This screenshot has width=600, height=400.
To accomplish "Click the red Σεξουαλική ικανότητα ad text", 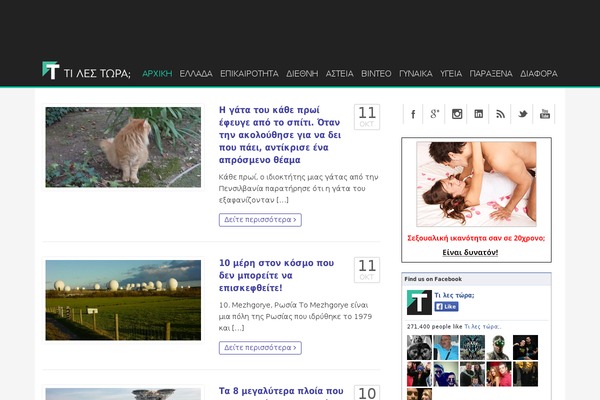I will click(476, 238).
